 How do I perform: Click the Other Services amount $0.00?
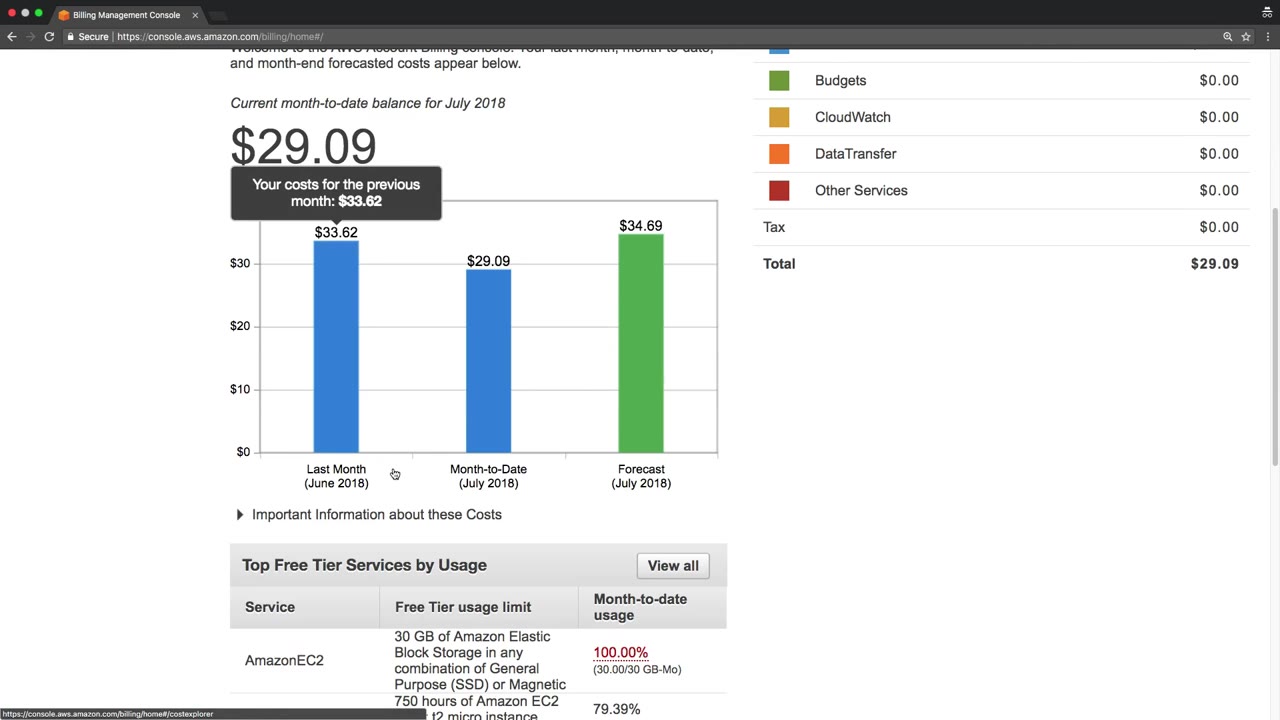tap(1219, 190)
